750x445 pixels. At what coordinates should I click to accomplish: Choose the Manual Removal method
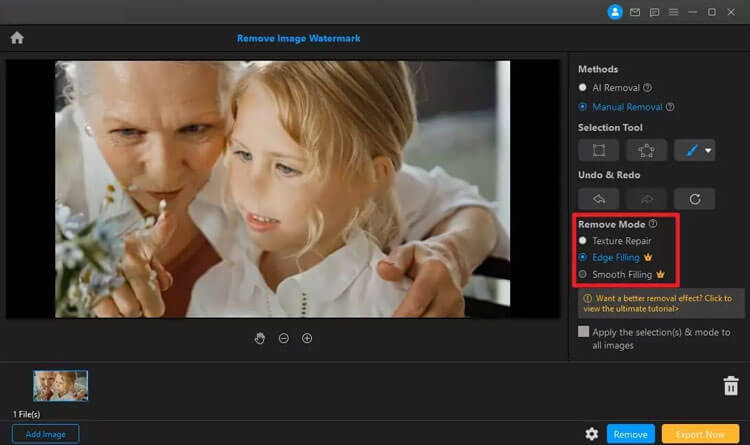click(x=582, y=107)
